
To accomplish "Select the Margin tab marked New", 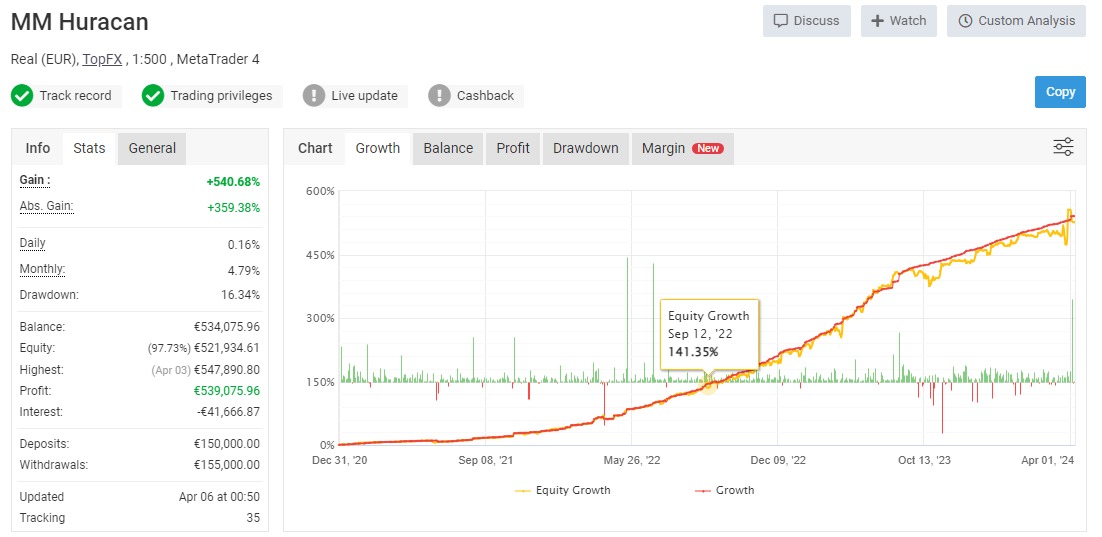I will pos(682,148).
